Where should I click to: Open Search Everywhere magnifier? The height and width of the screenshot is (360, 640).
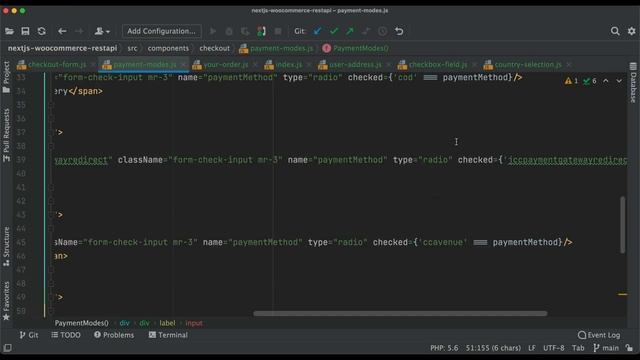[615, 31]
